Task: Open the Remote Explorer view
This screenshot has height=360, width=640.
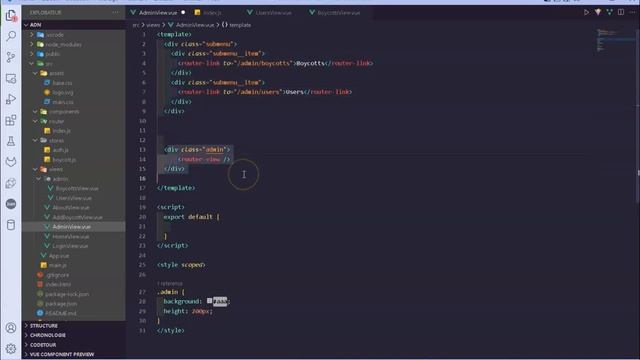Action: pos(11,78)
